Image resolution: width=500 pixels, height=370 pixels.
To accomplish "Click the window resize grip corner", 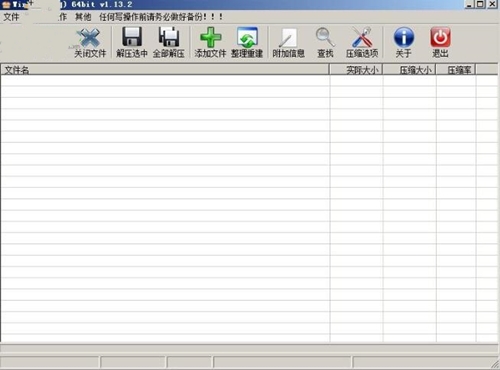I will 495,365.
